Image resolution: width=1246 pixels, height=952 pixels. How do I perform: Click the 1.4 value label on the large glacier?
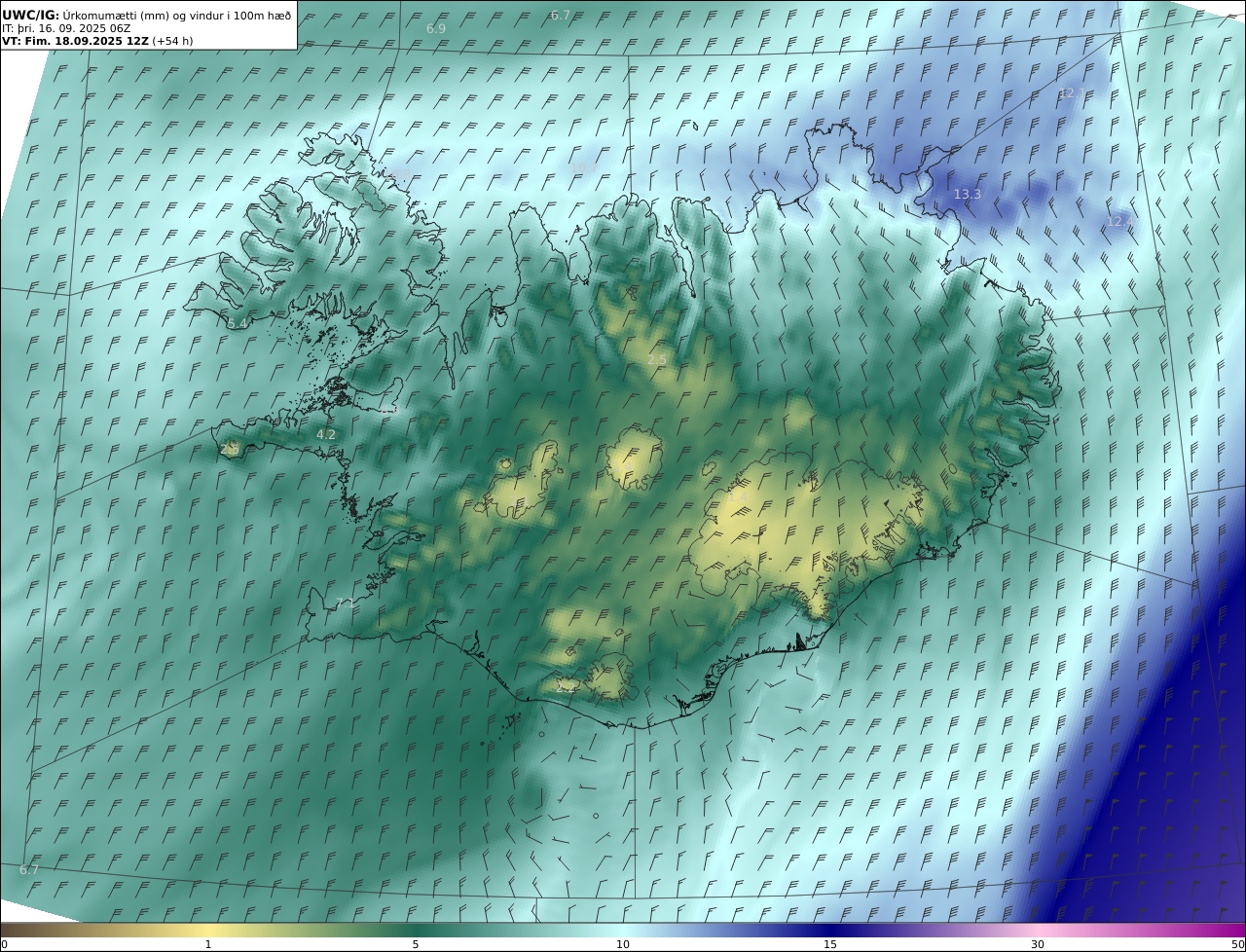pyautogui.click(x=738, y=497)
